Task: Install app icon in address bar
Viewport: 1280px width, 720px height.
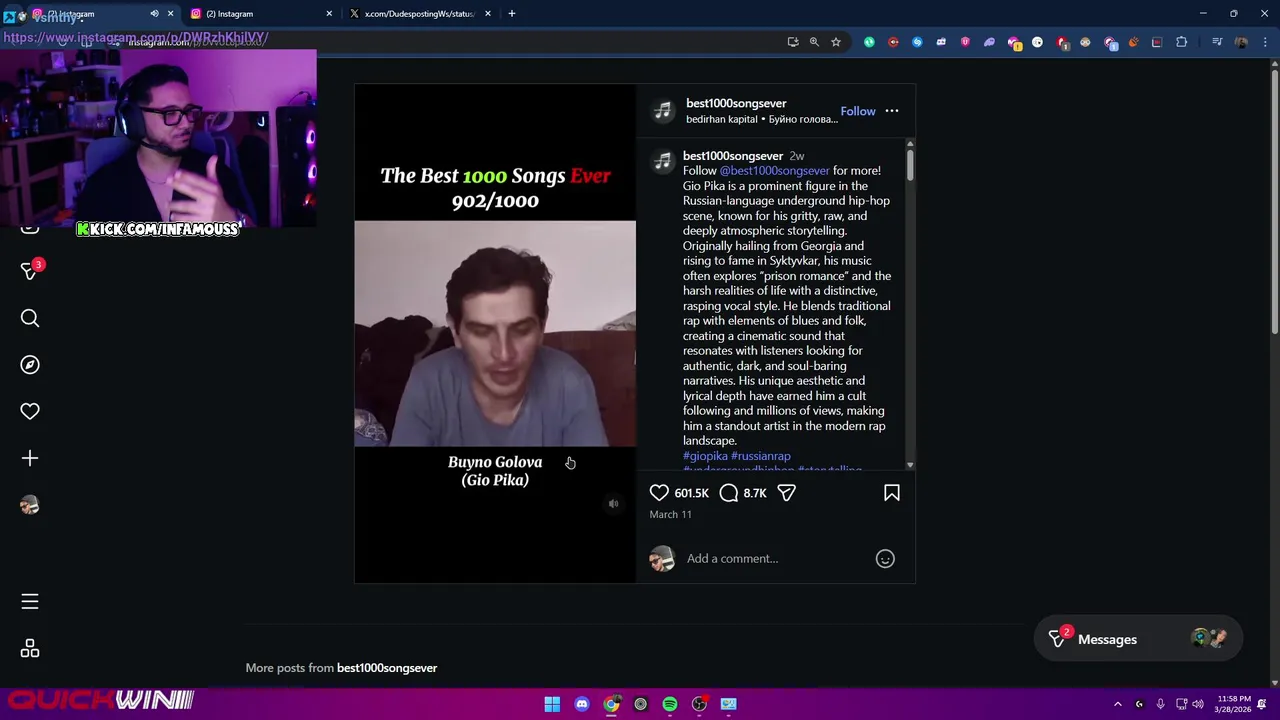Action: tap(793, 42)
